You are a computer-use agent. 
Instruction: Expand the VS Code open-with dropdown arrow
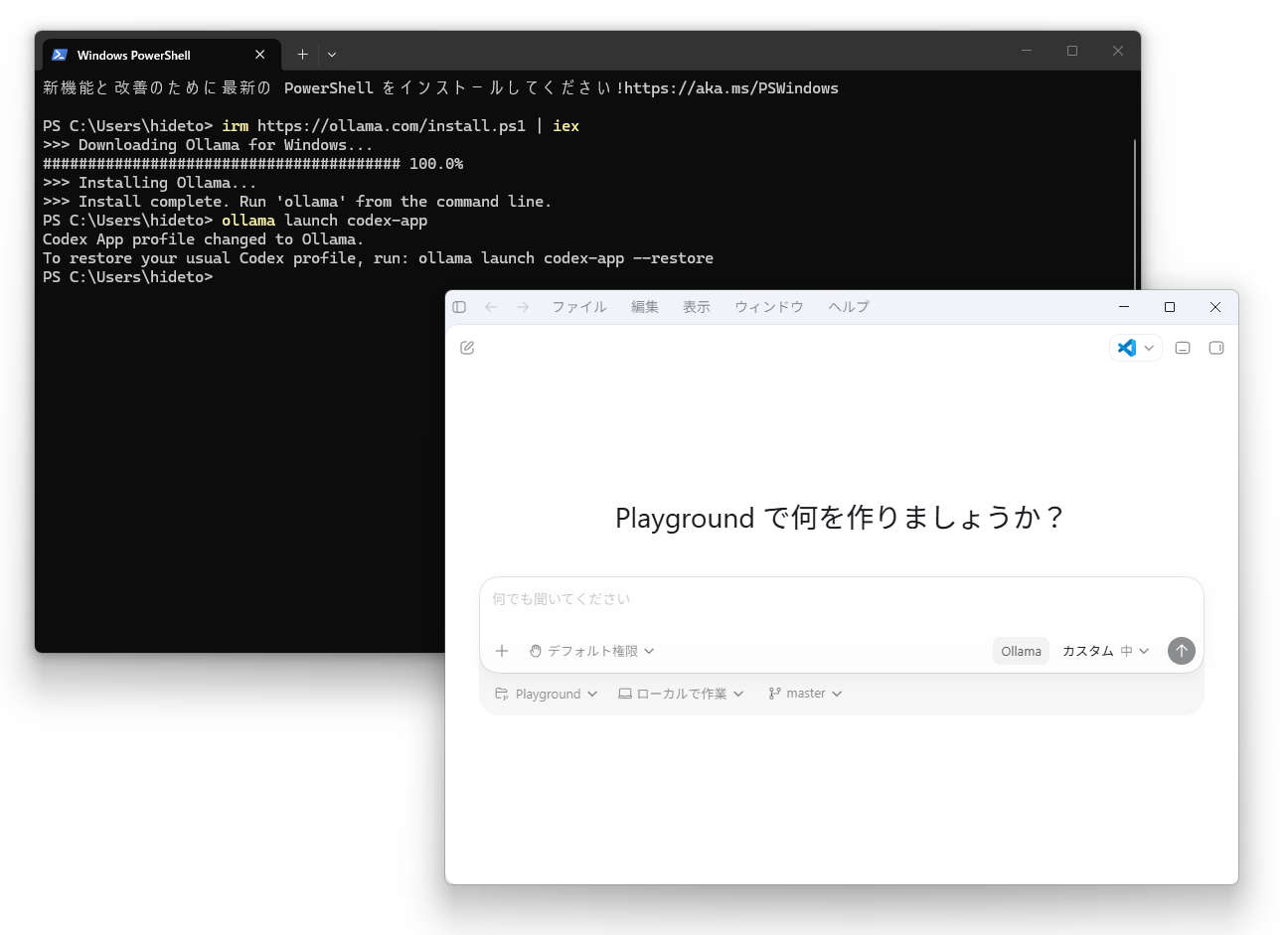(1149, 348)
